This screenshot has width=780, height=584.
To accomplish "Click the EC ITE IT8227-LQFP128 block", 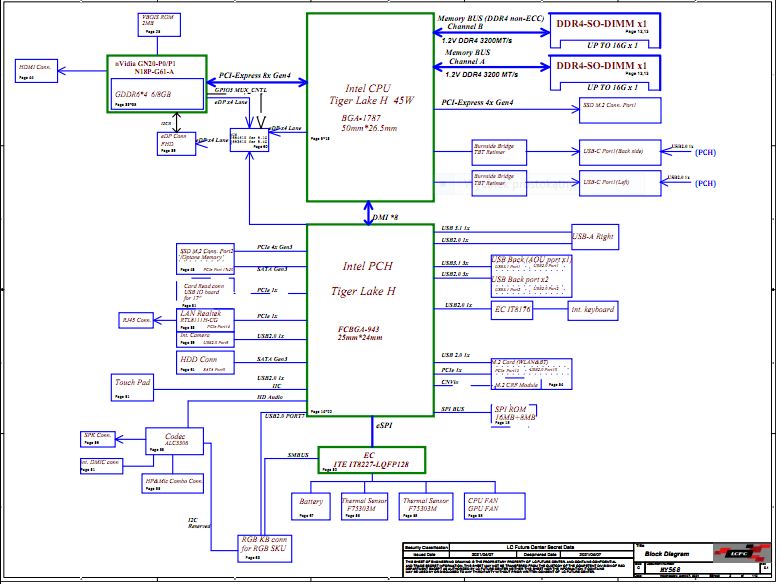I will click(372, 460).
